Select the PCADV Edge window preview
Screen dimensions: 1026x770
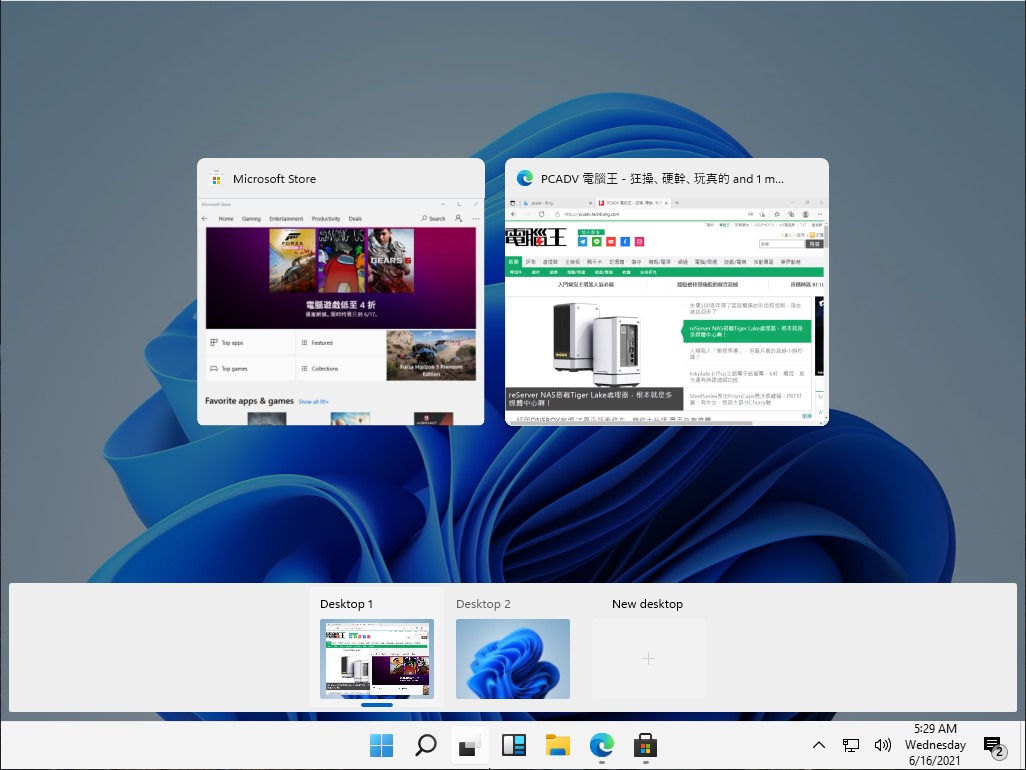pos(667,310)
